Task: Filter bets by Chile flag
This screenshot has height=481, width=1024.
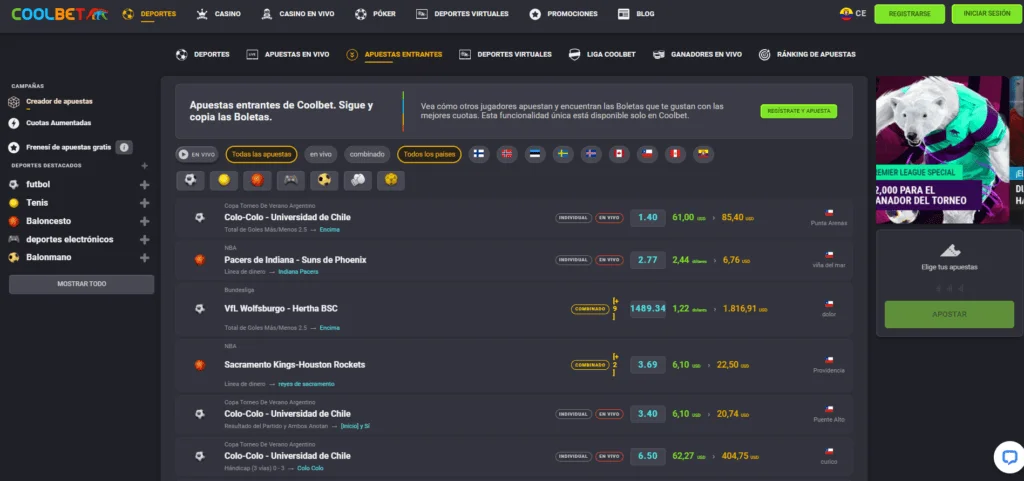Action: click(647, 154)
